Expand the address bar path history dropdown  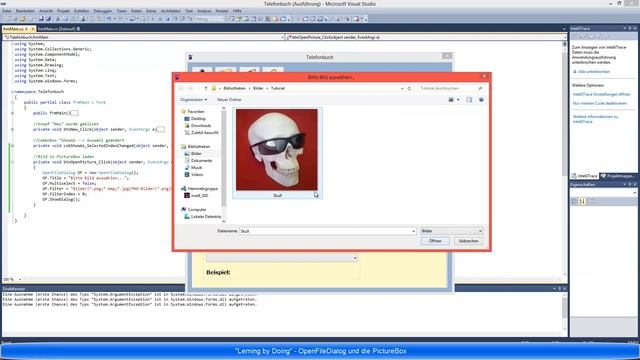(402, 88)
